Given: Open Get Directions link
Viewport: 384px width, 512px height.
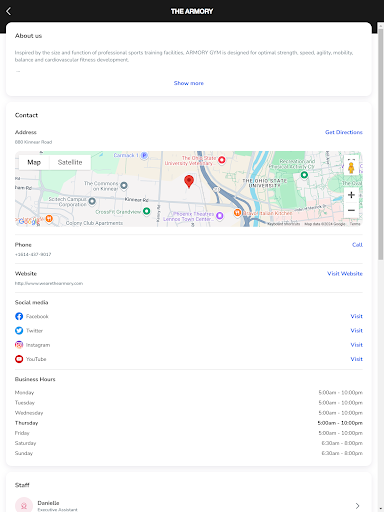Looking at the screenshot, I should click(344, 132).
